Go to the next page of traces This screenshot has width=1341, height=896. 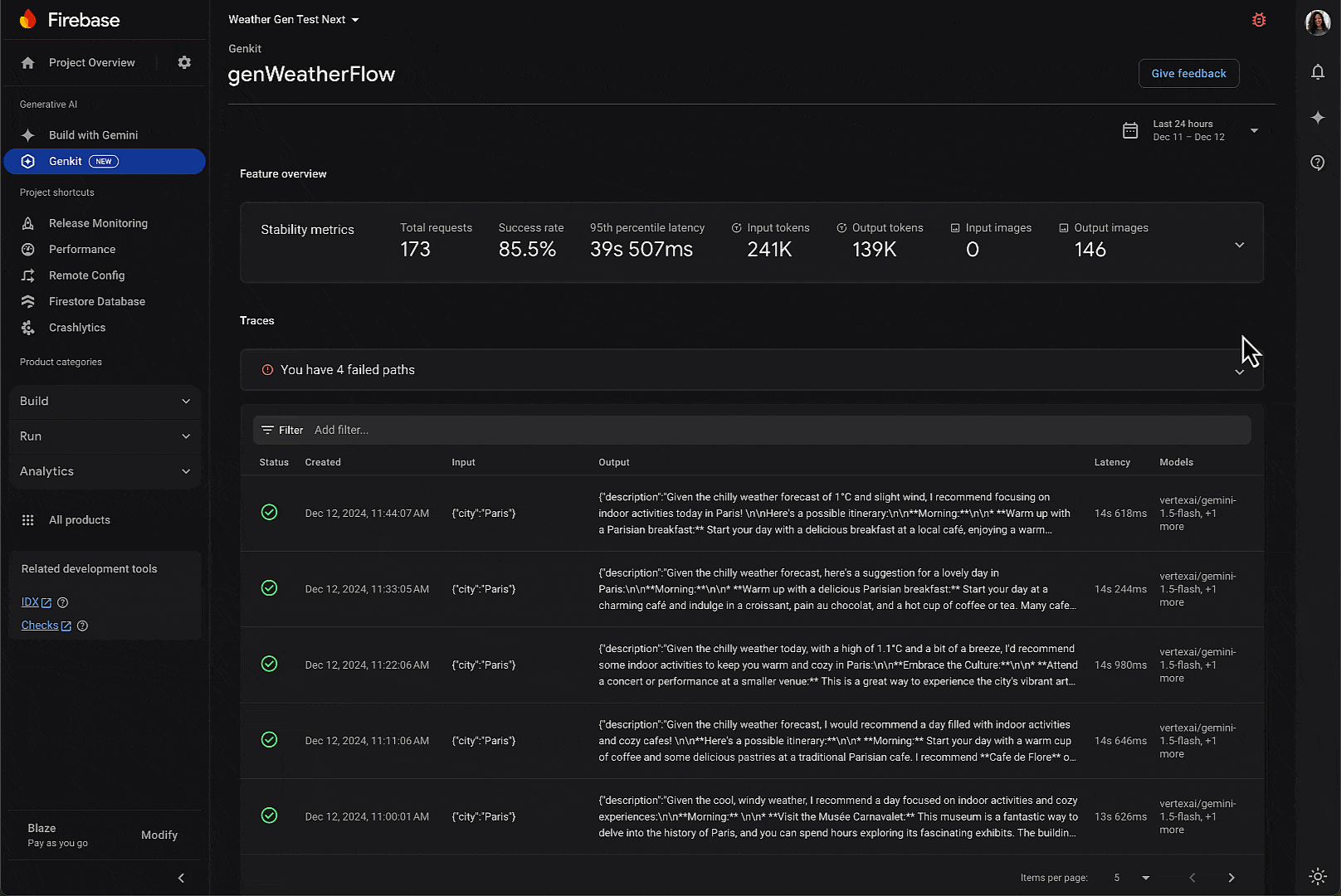pyautogui.click(x=1231, y=878)
